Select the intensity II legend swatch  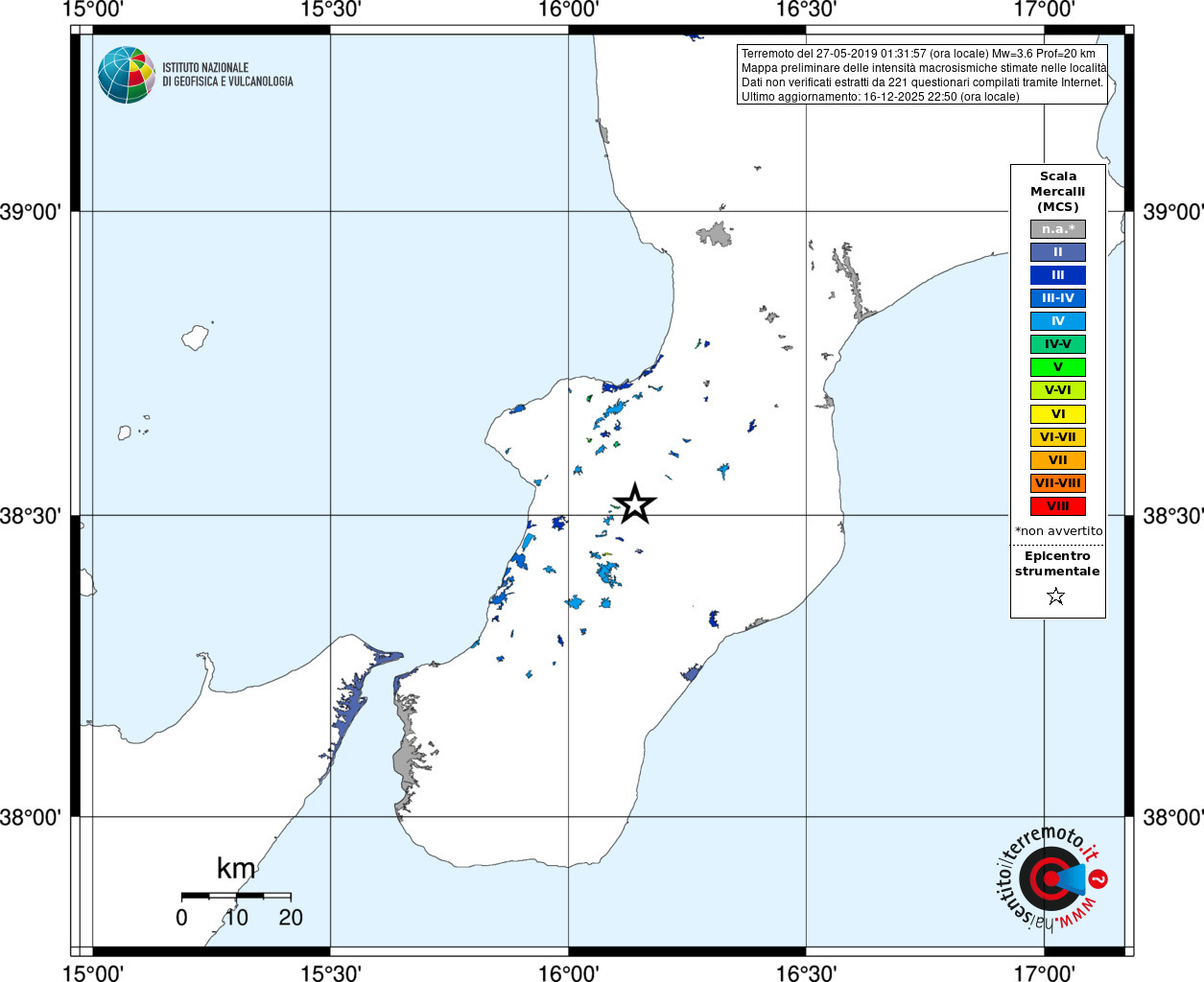(1058, 252)
